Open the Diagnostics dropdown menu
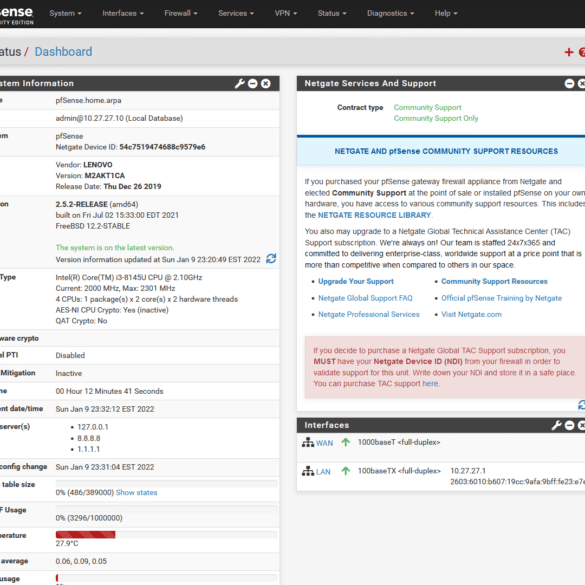 click(390, 13)
